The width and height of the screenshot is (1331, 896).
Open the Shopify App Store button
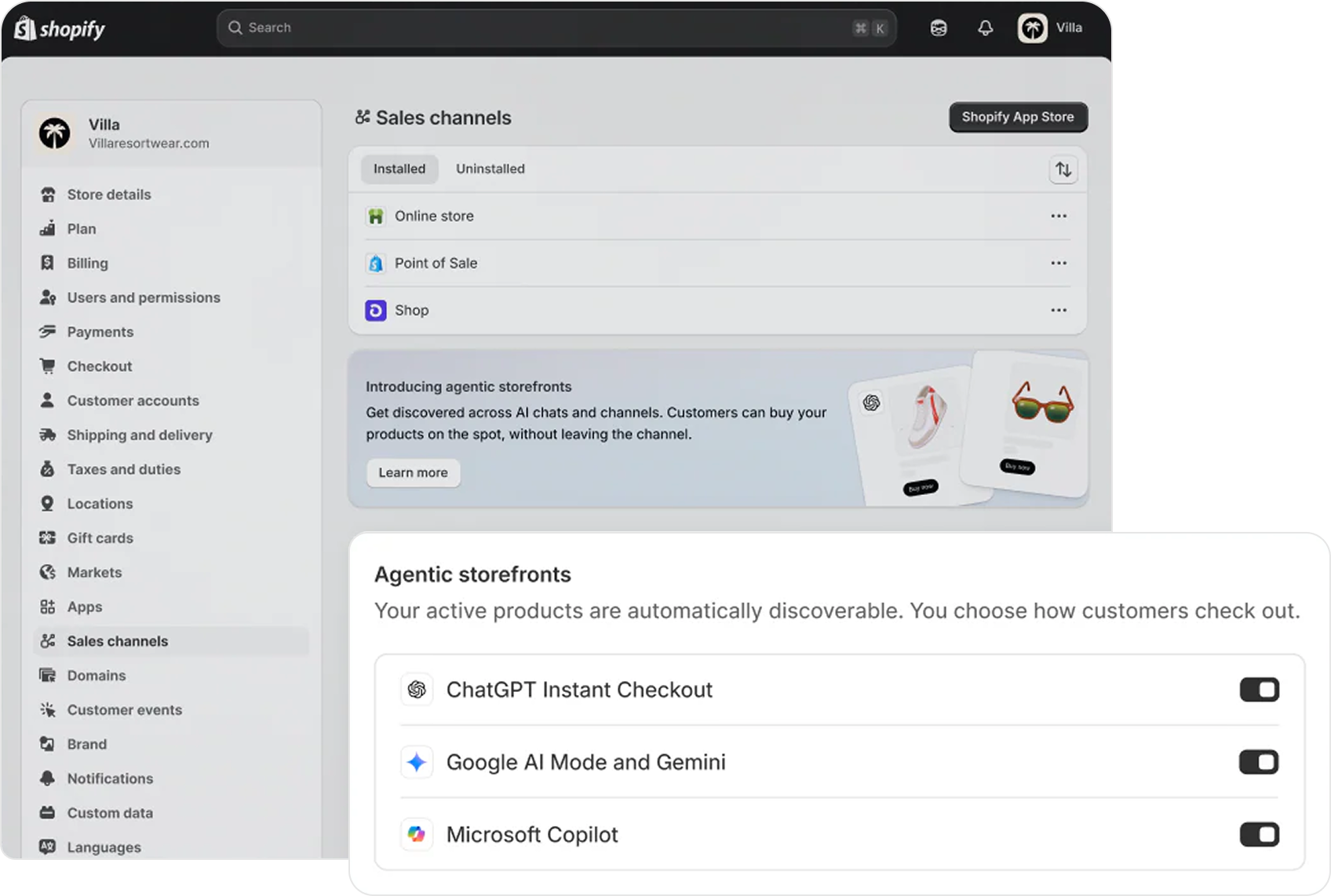1018,117
